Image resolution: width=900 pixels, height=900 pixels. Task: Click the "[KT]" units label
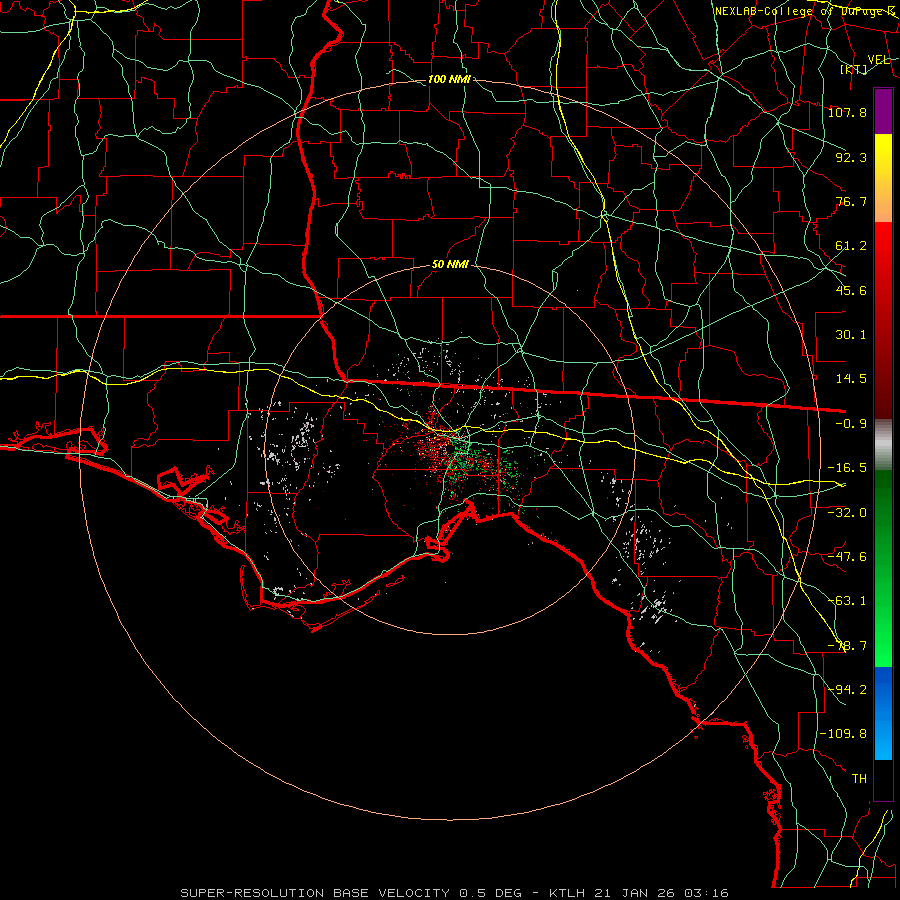click(854, 69)
